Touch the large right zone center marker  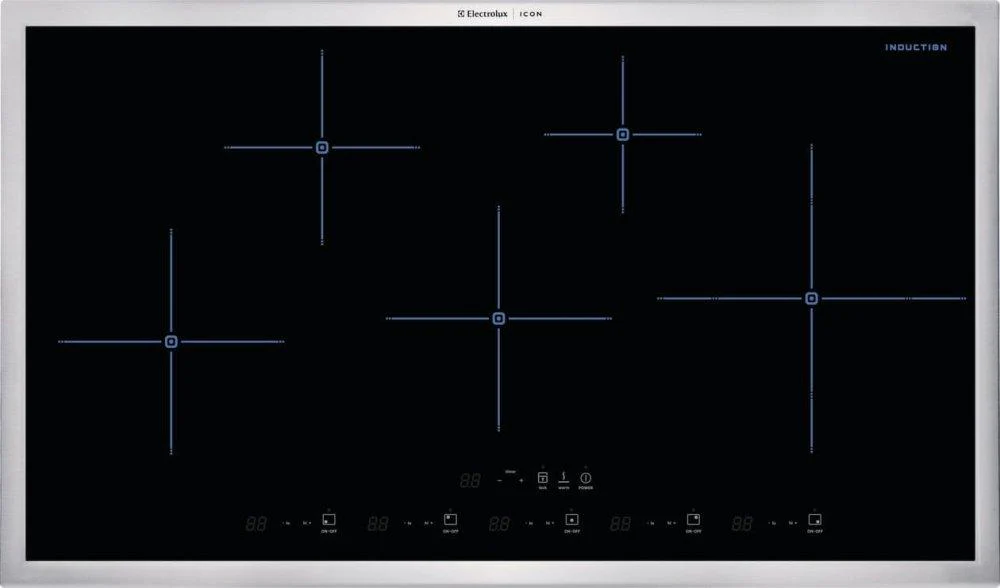[x=811, y=298]
